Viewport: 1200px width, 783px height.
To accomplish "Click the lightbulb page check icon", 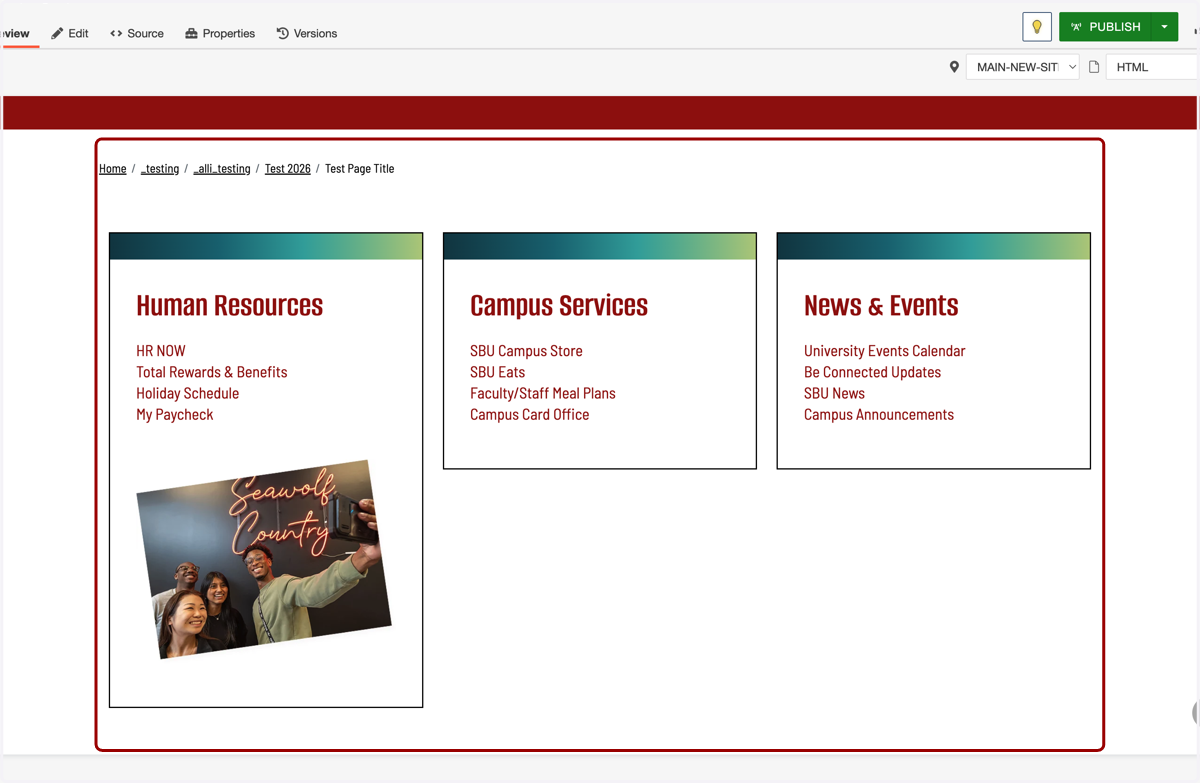I will click(1037, 27).
